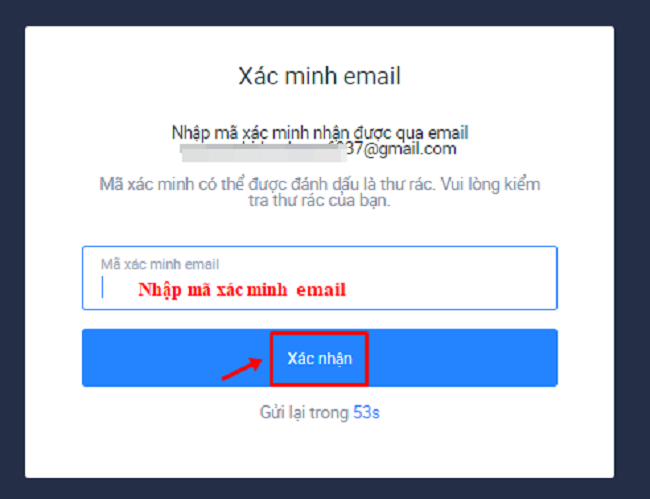
Task: Click the empty right side of the code input
Action: (x=456, y=288)
